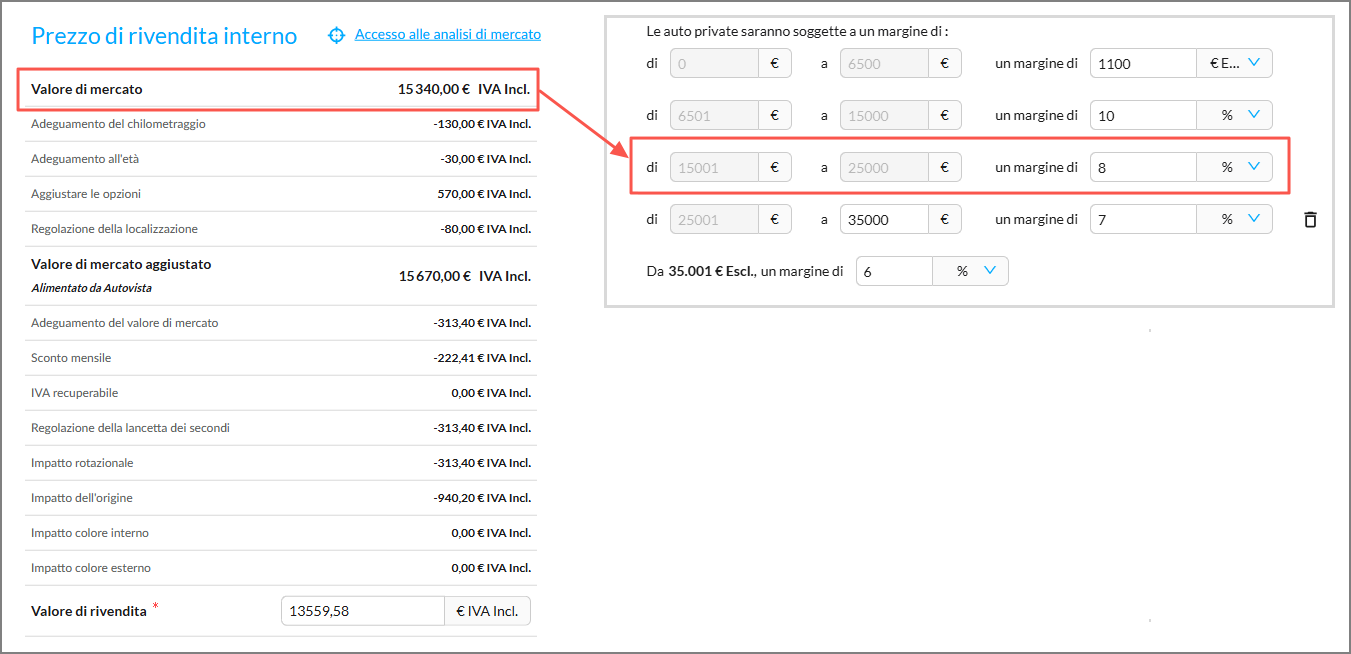Open percent dropdown for margin 10
Screen dimensions: 1351x654
[x=1234, y=116]
